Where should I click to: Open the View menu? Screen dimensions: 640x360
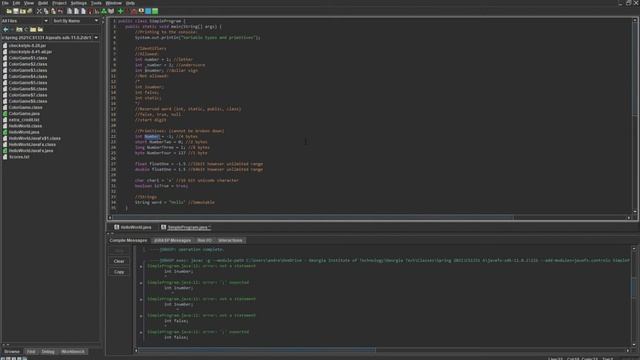(29, 3)
